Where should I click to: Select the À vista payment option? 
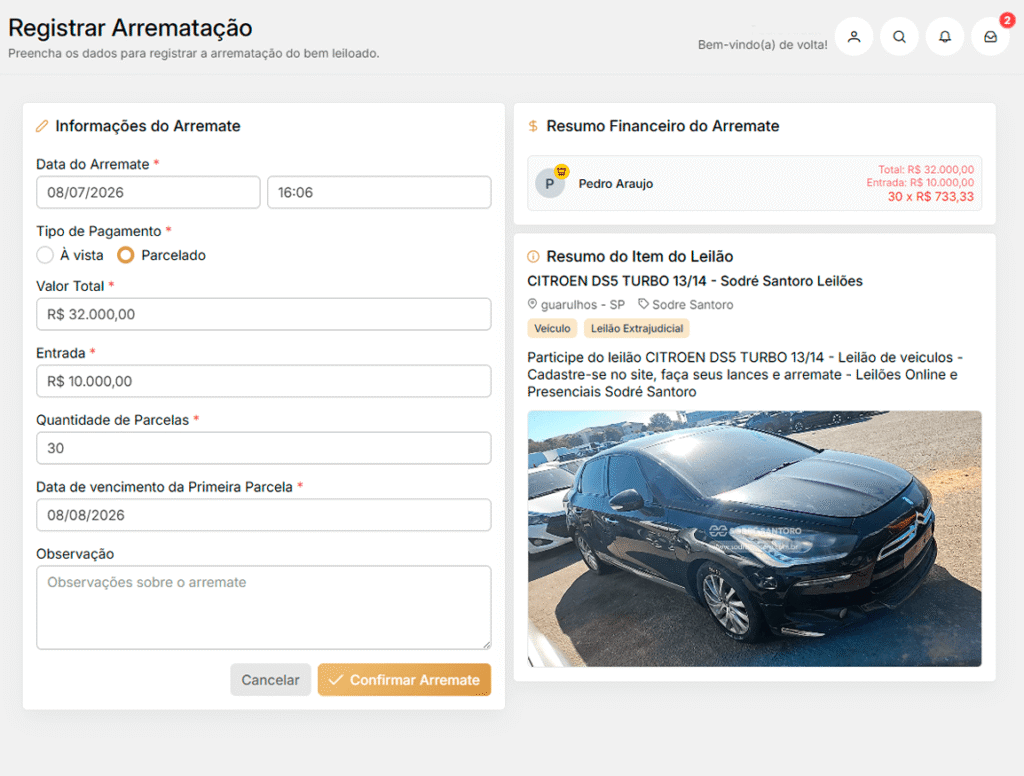click(45, 255)
